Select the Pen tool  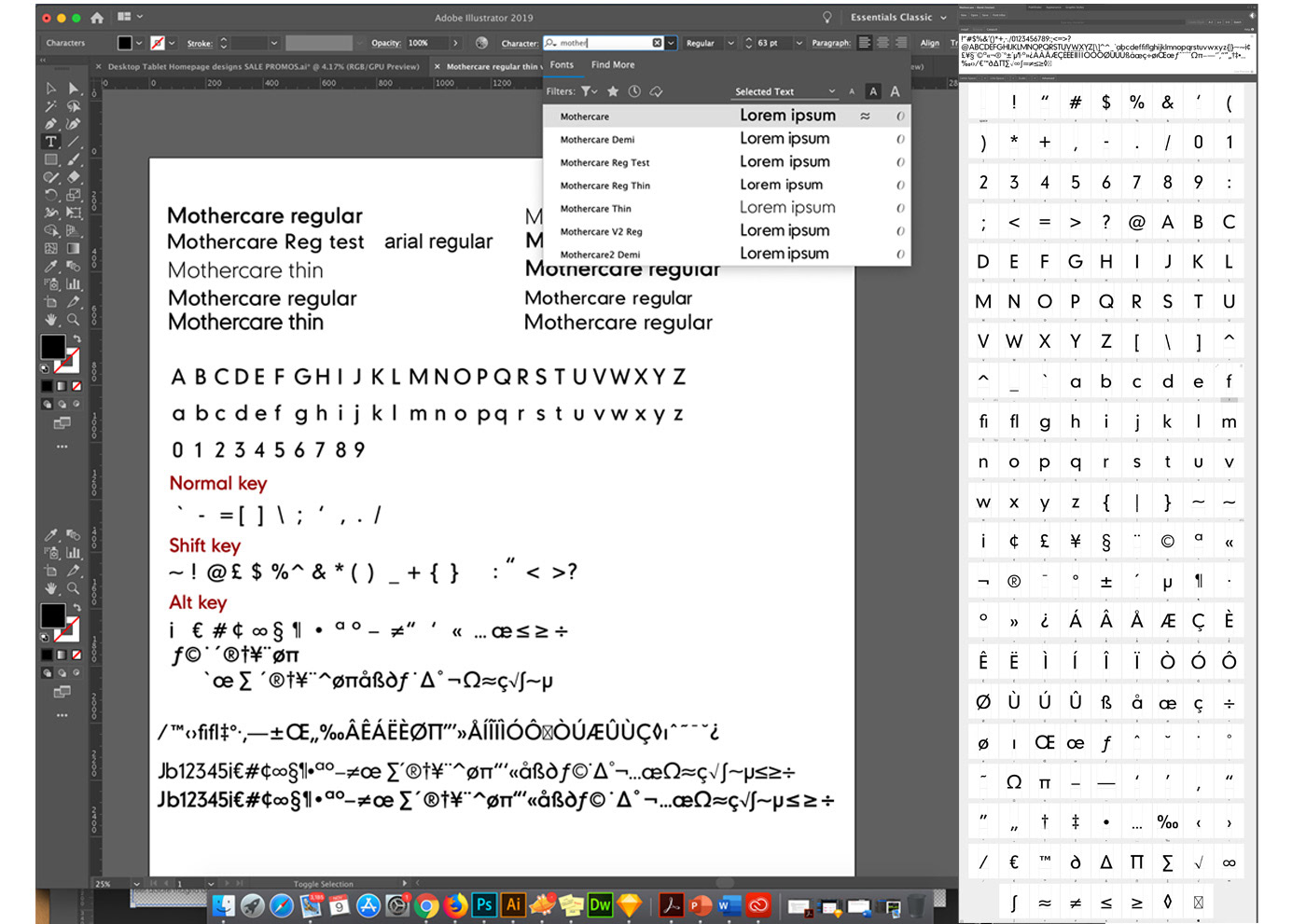(x=51, y=124)
